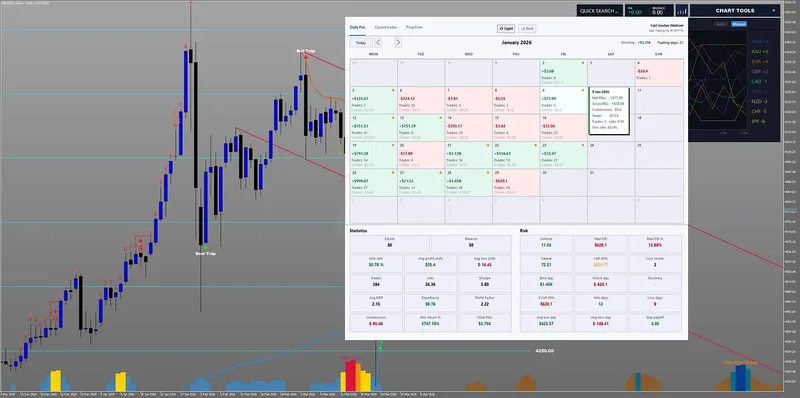
Task: Click the star marker on 12 January
Action: [x=393, y=118]
